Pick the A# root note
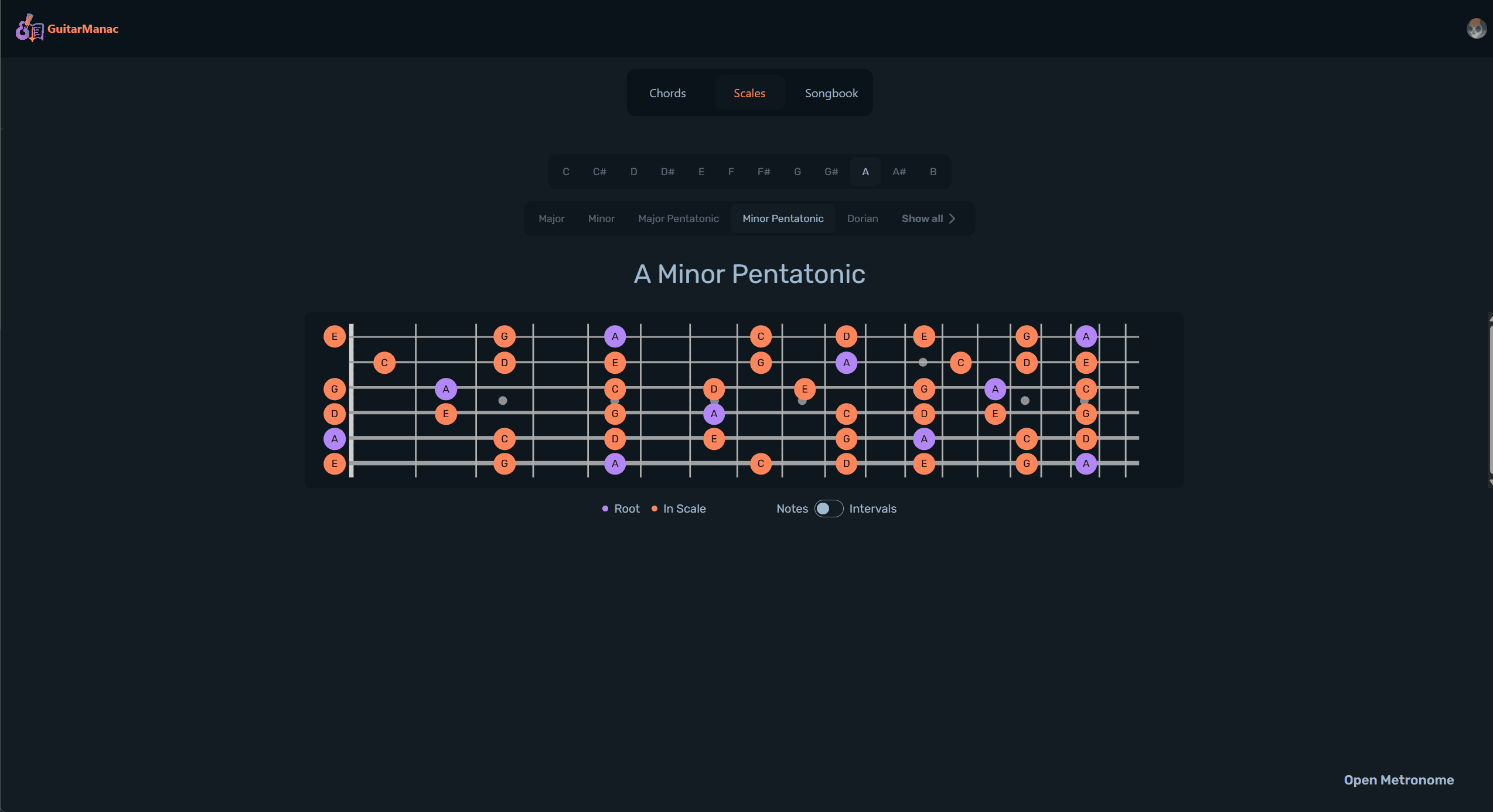 tap(899, 172)
